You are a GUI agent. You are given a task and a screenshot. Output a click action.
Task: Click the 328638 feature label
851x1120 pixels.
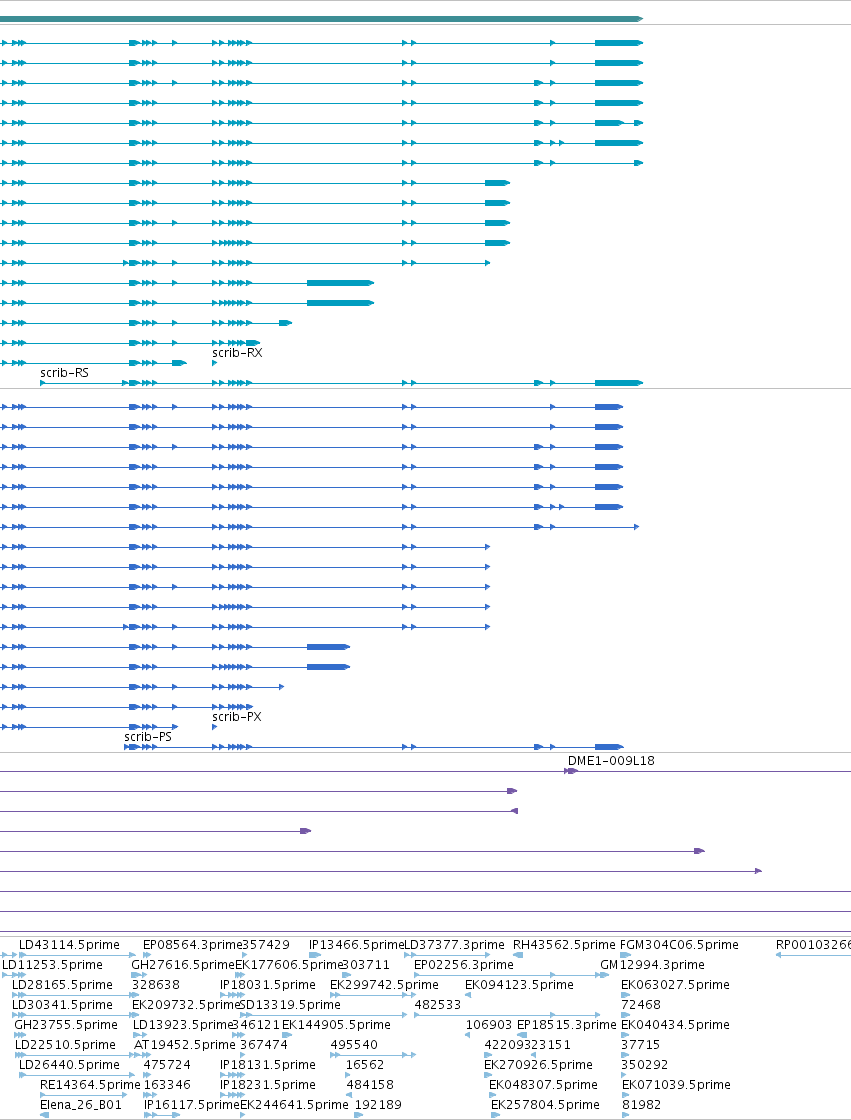[x=156, y=985]
